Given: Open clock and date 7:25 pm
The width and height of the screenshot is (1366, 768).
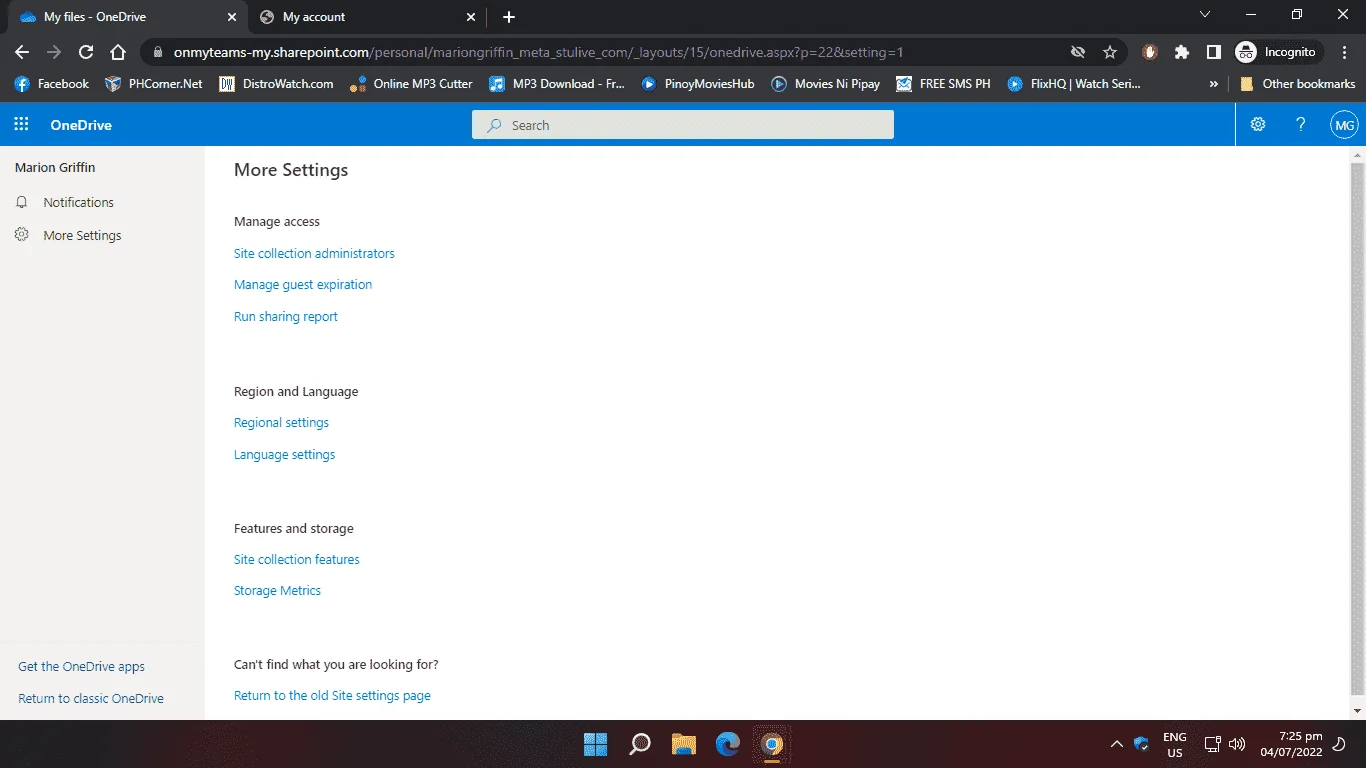Looking at the screenshot, I should [1291, 744].
